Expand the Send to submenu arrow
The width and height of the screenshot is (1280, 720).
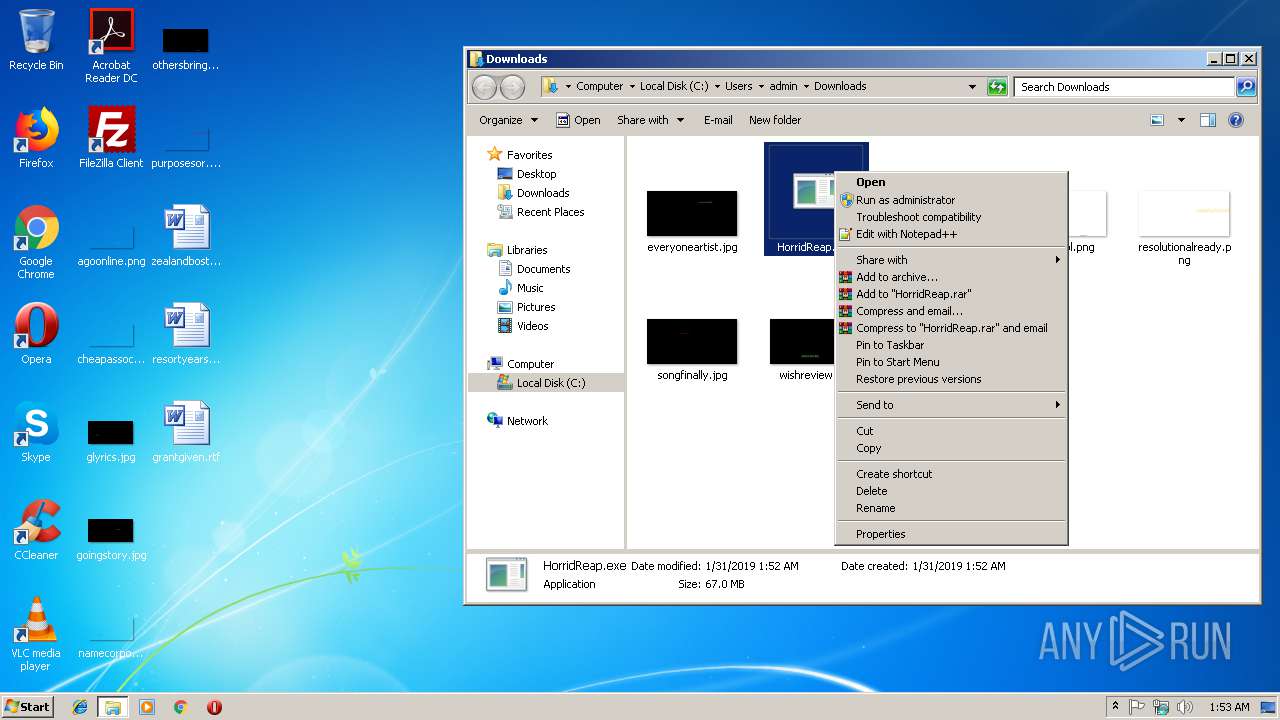click(x=1057, y=405)
